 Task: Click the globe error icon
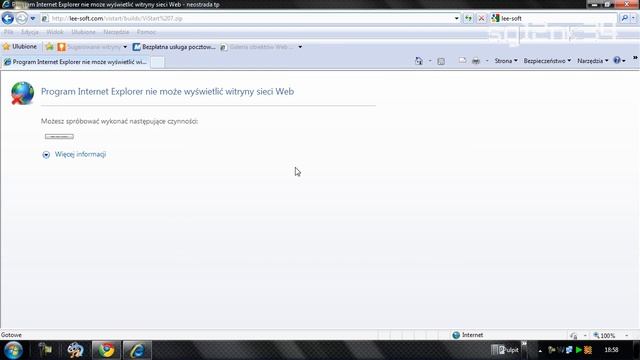(x=22, y=93)
